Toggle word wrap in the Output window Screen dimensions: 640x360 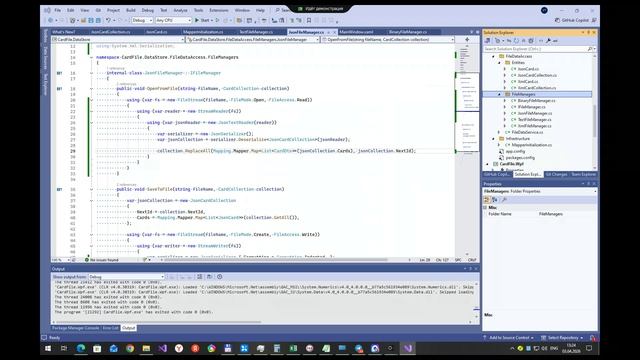coord(209,277)
